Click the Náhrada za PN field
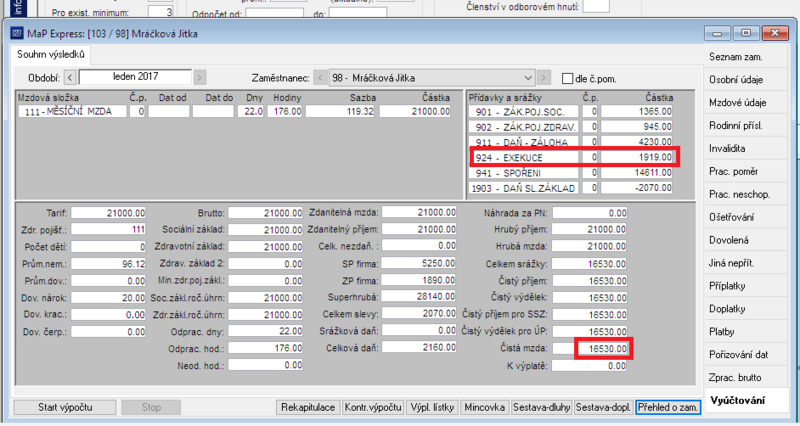 [x=589, y=213]
